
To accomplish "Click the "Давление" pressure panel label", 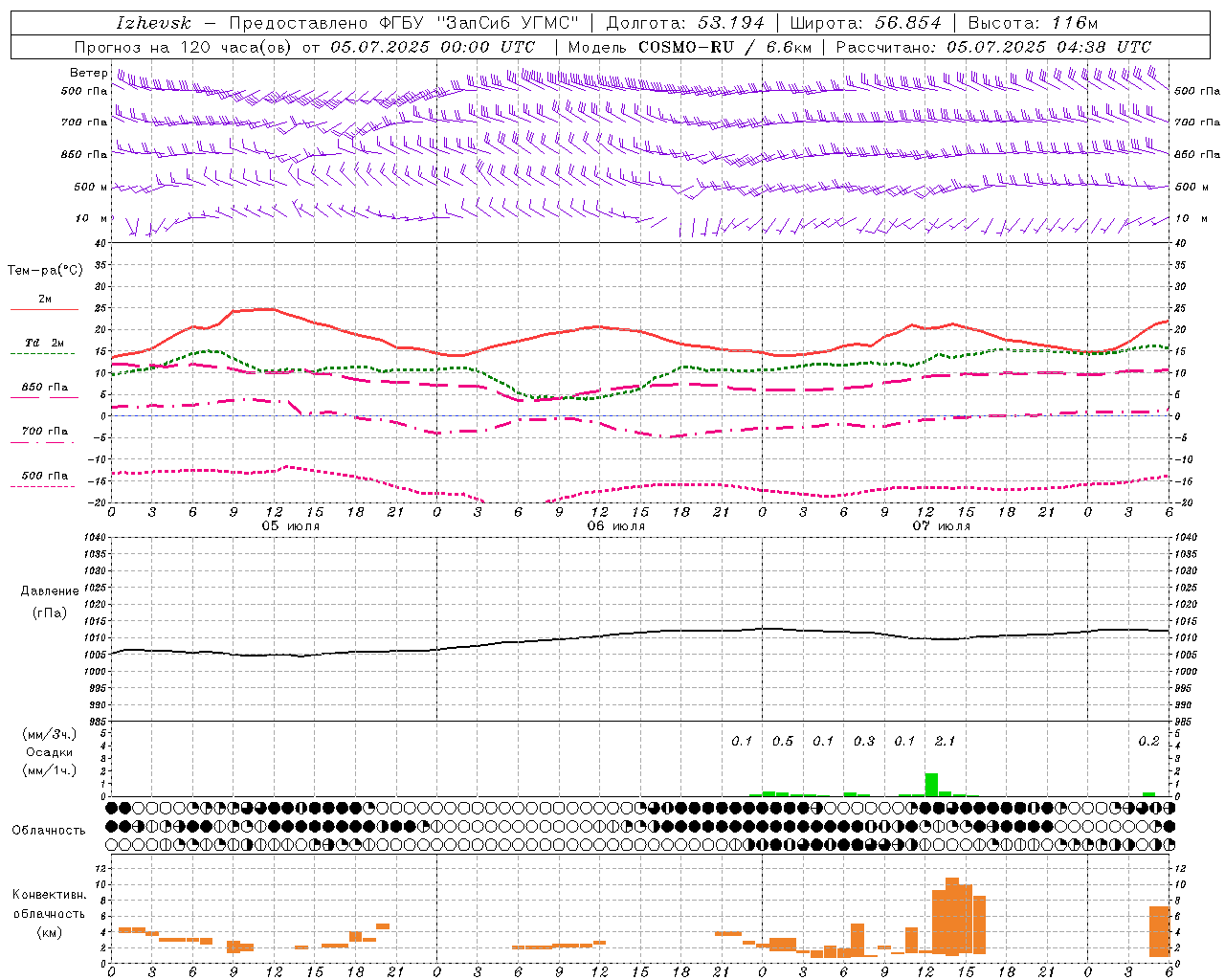I will tap(50, 591).
